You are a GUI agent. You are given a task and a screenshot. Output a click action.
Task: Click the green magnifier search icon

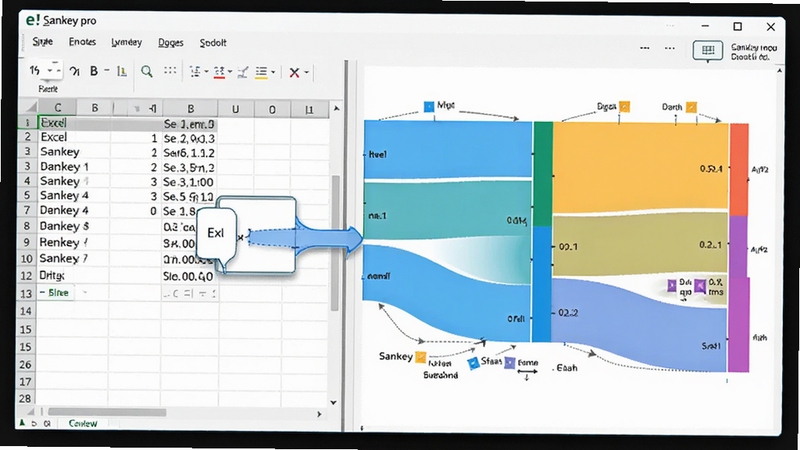pyautogui.click(x=147, y=71)
